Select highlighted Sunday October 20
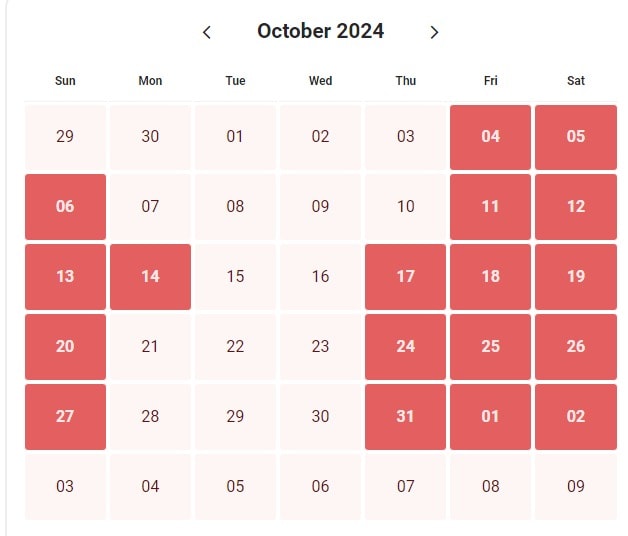The width and height of the screenshot is (628, 536). 65,347
